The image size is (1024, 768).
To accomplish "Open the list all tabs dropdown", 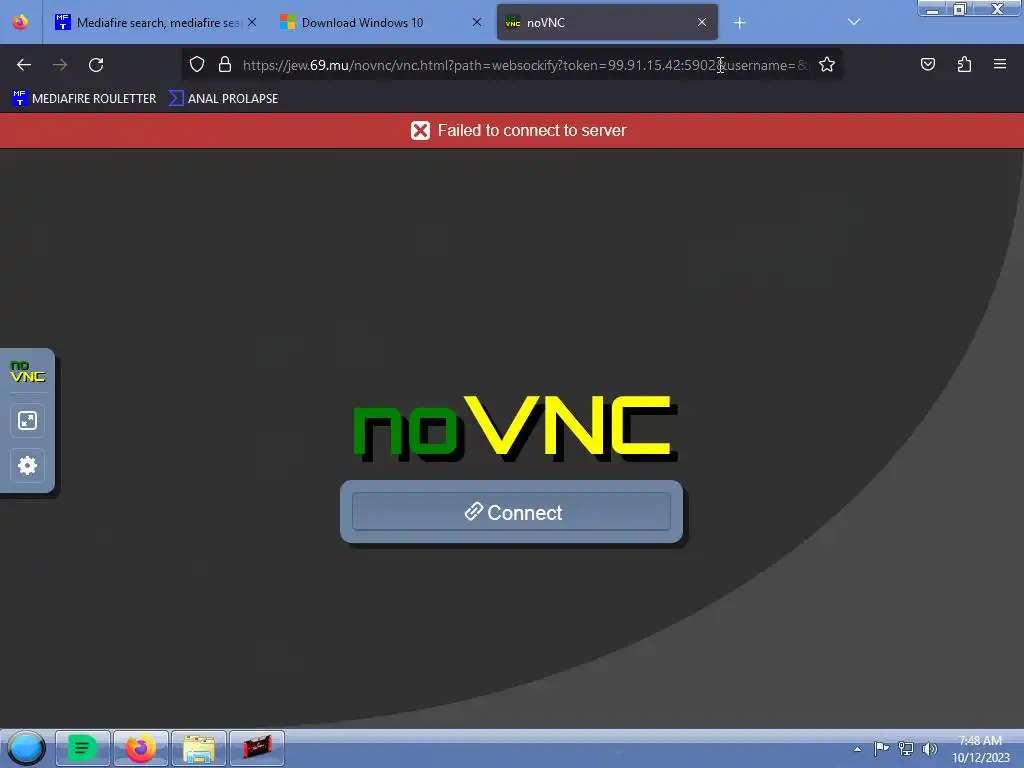I will click(854, 22).
